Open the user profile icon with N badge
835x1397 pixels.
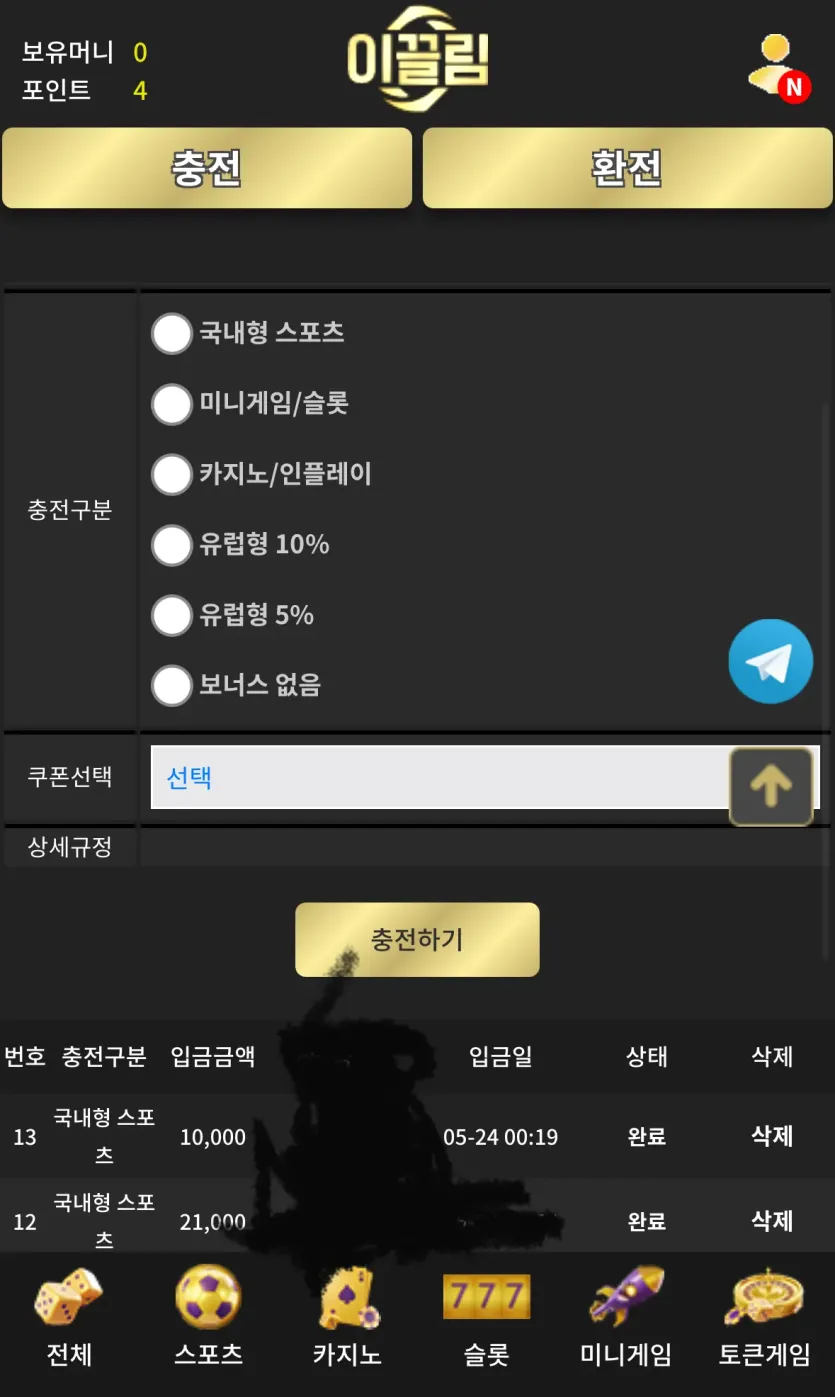coord(778,68)
